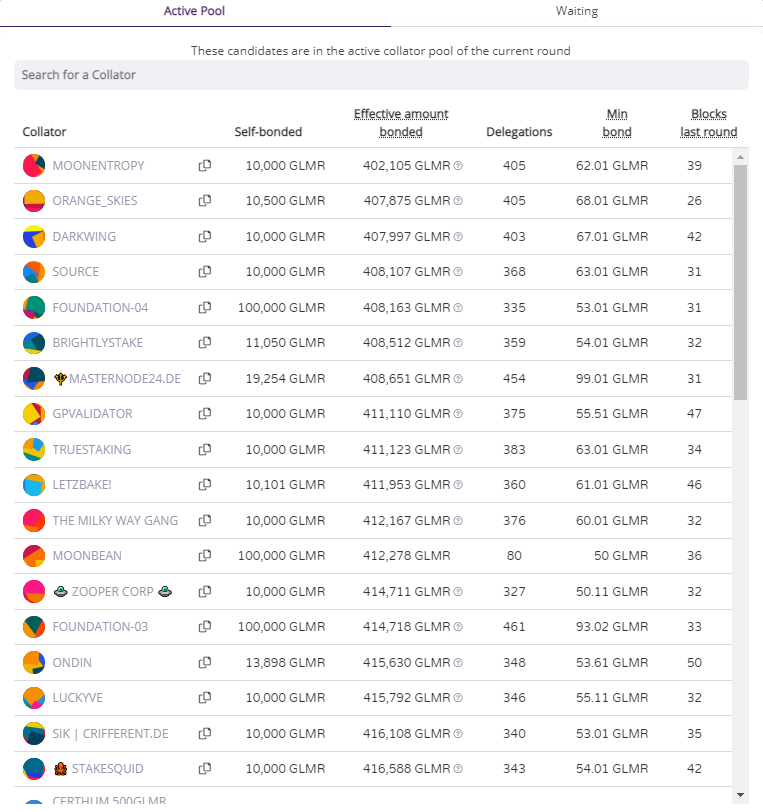Copy the MOONENTROPY collator address
The width and height of the screenshot is (763, 812).
point(205,166)
